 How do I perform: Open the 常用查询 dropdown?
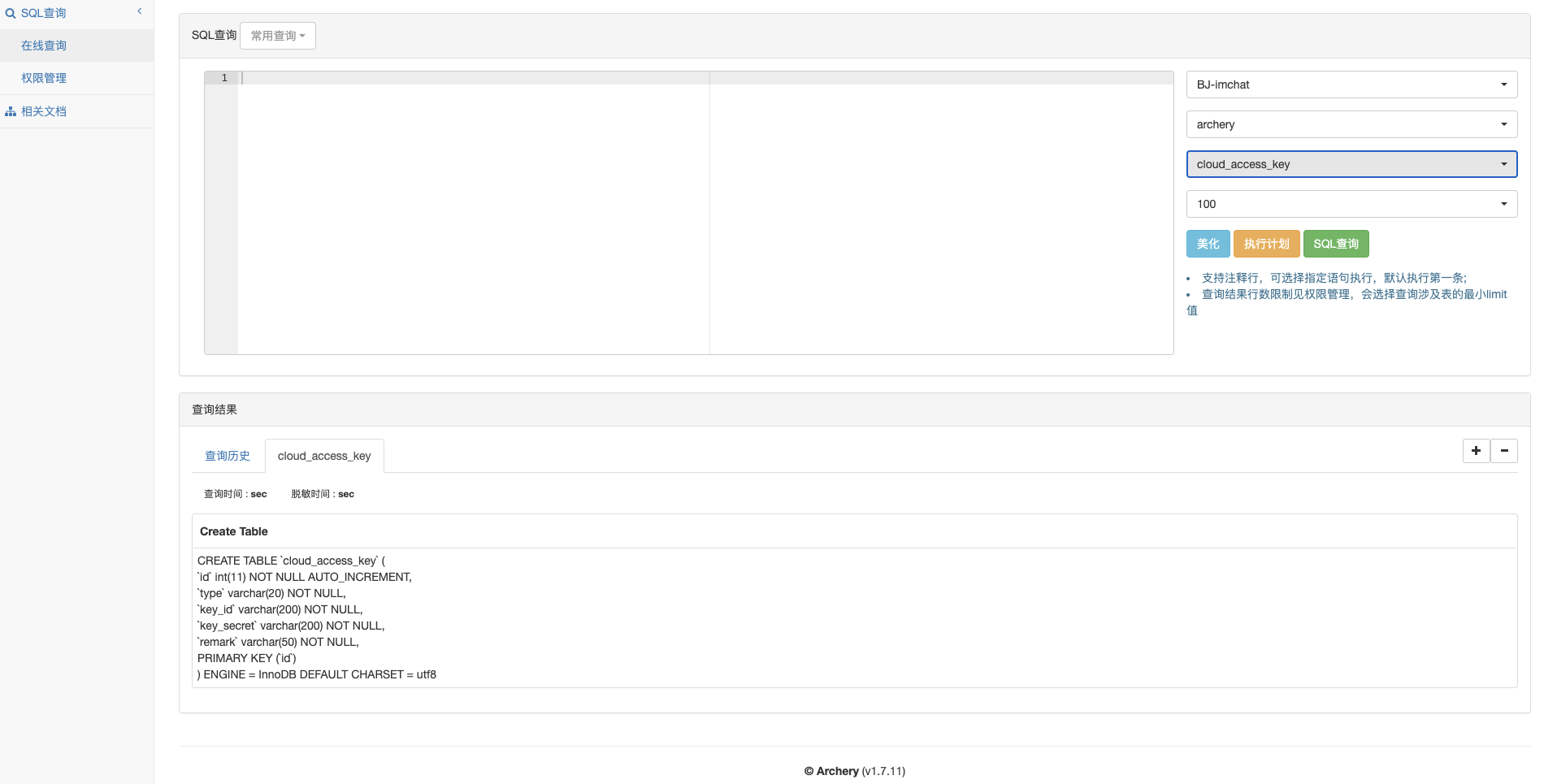pos(277,35)
